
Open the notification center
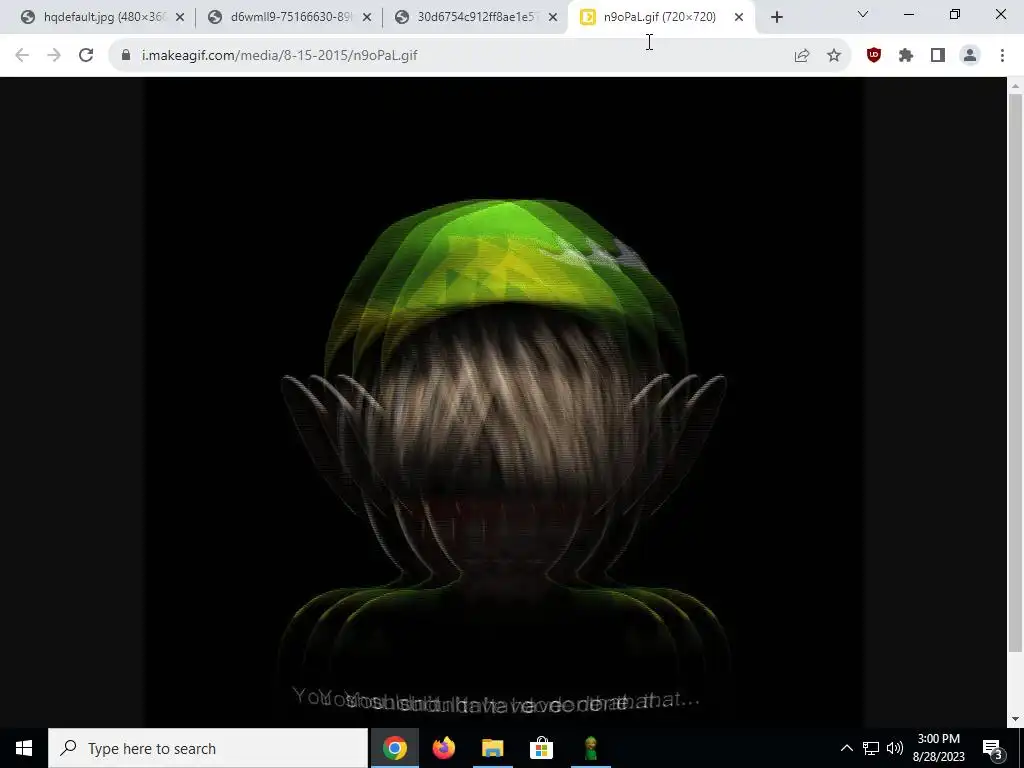(993, 748)
